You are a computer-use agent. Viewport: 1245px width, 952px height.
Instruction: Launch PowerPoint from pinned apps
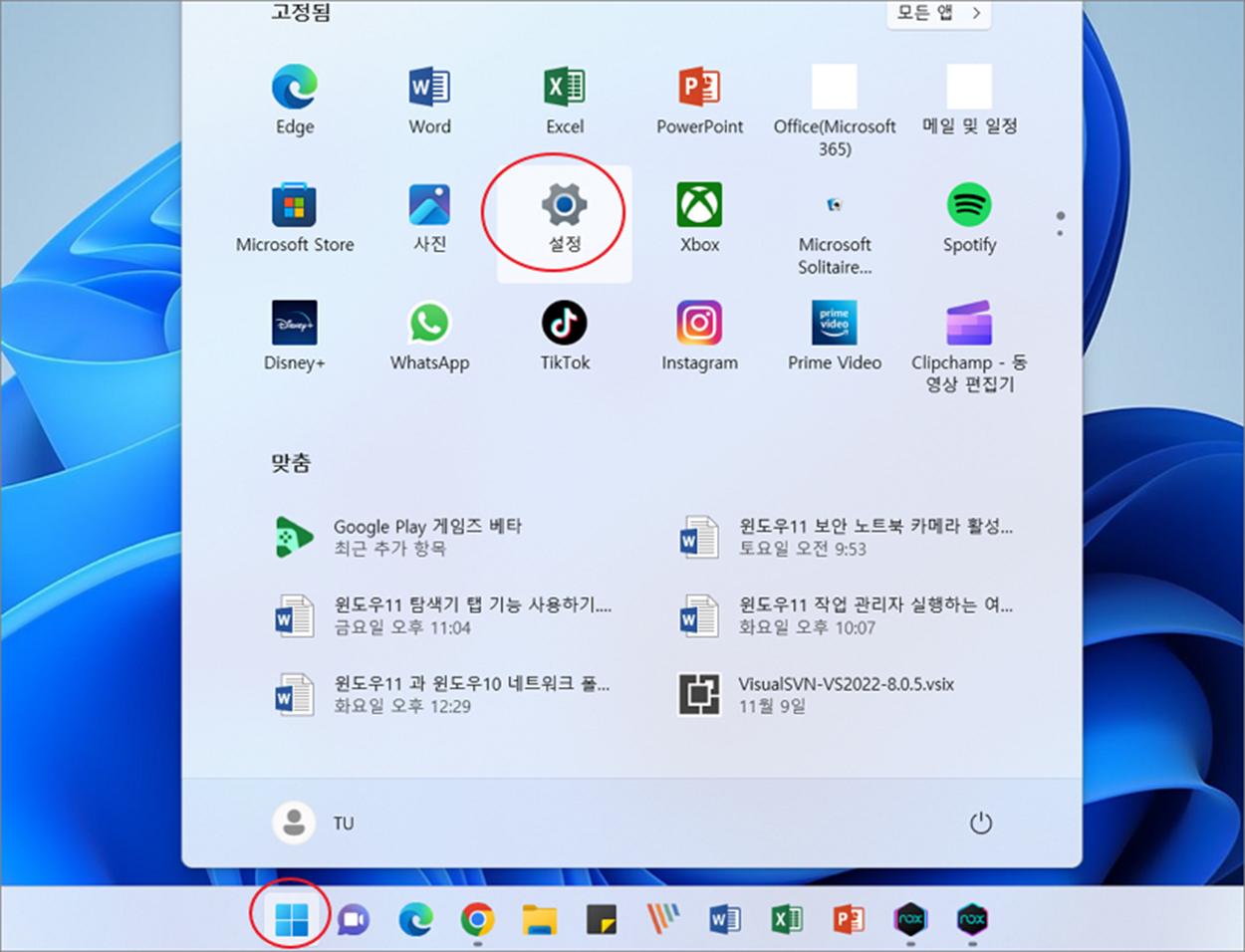pos(699,100)
